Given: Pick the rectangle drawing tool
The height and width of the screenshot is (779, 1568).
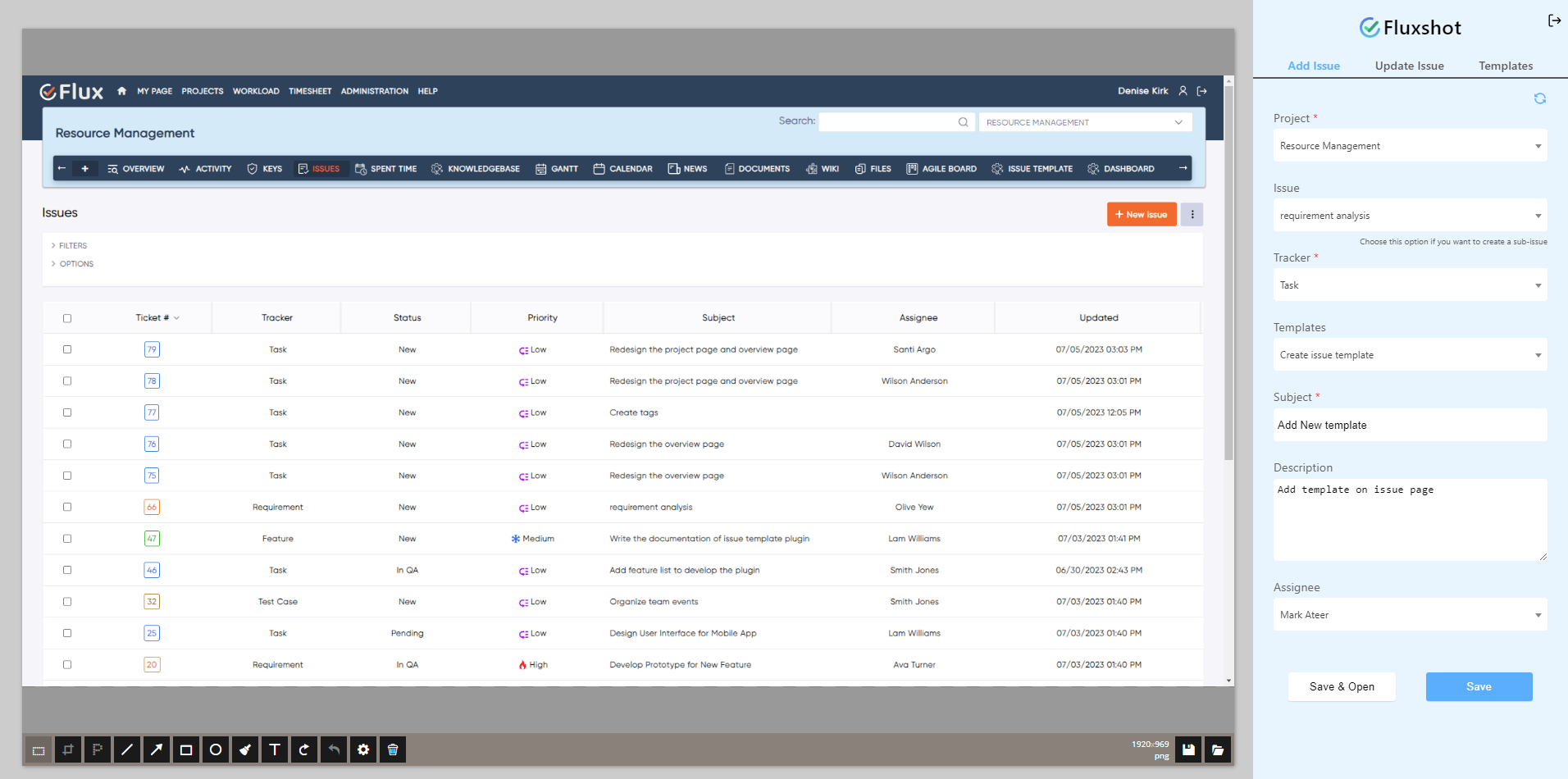Looking at the screenshot, I should 186,749.
